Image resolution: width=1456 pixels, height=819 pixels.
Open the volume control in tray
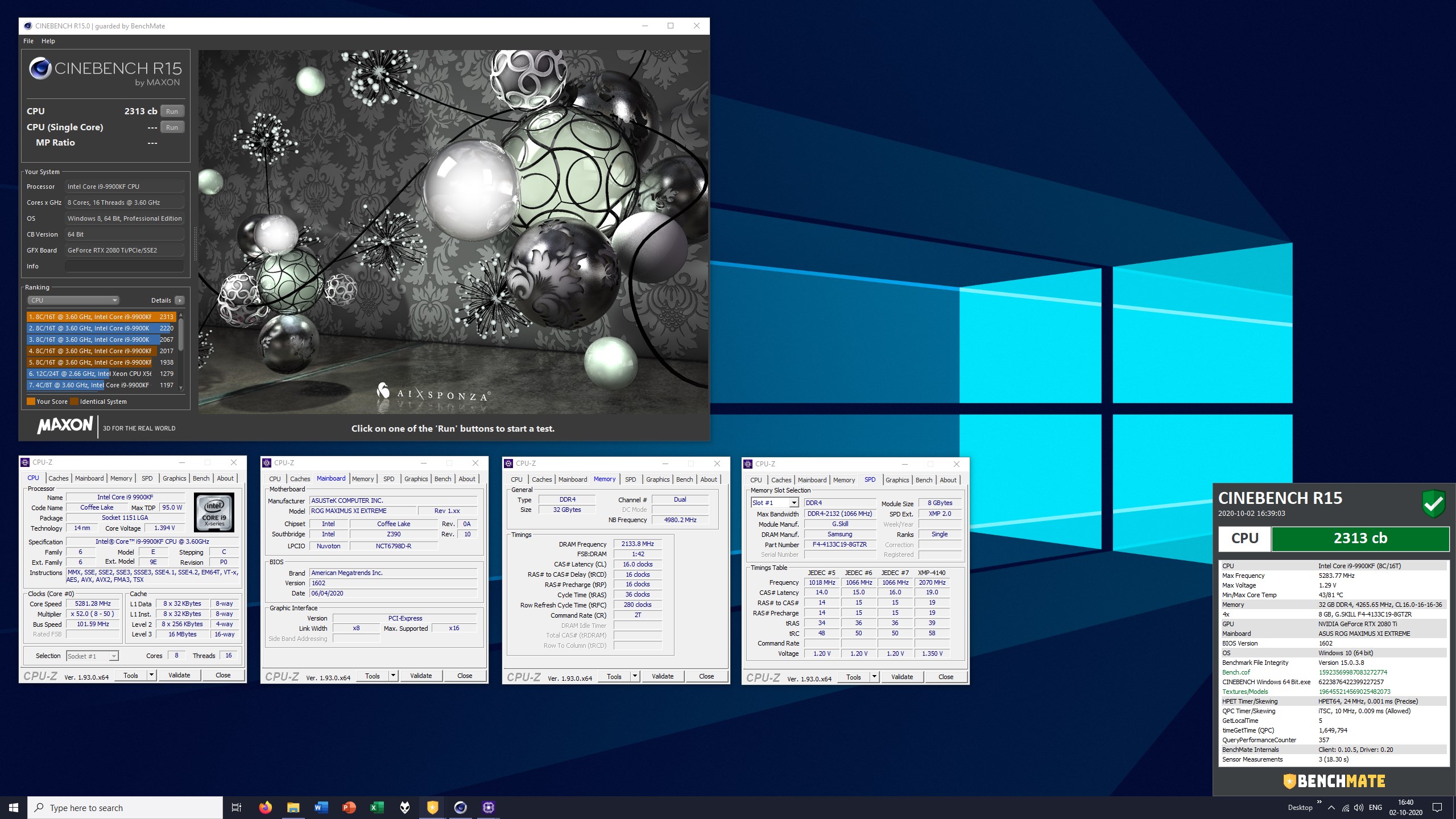(1359, 808)
